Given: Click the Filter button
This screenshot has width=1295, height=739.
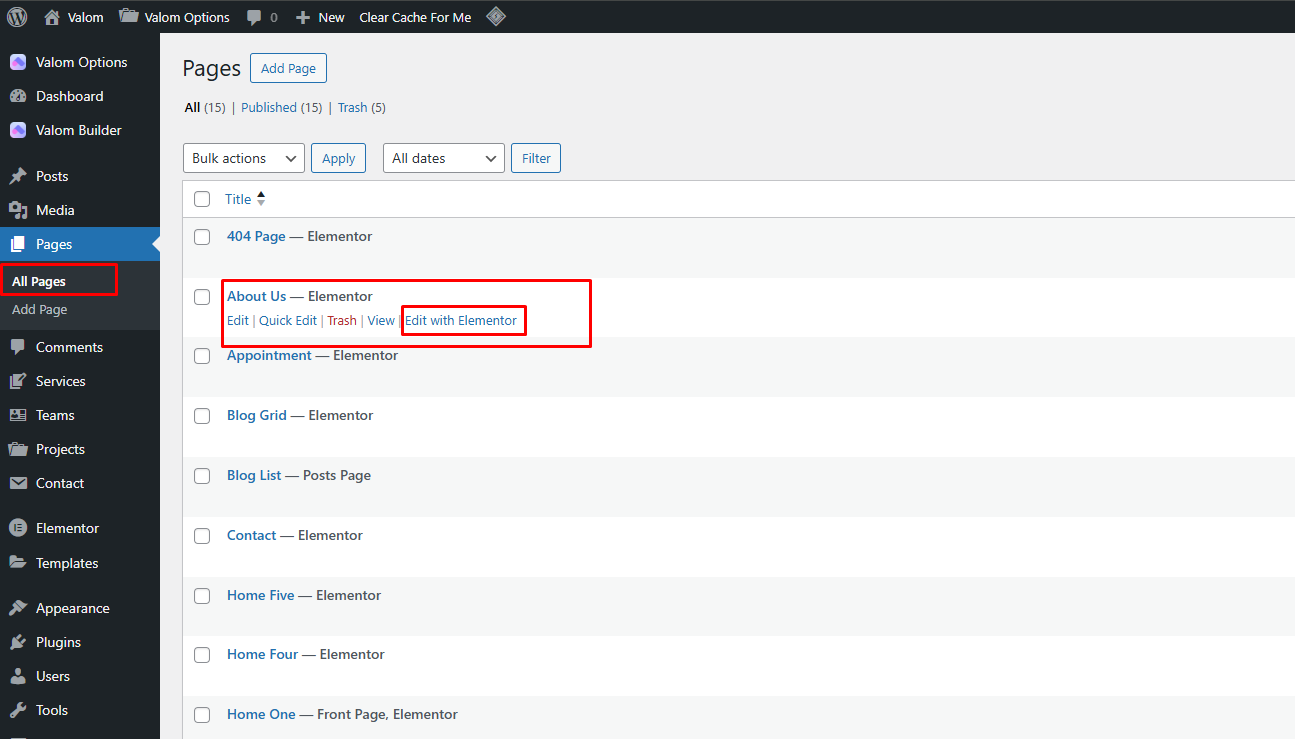Looking at the screenshot, I should tap(536, 158).
